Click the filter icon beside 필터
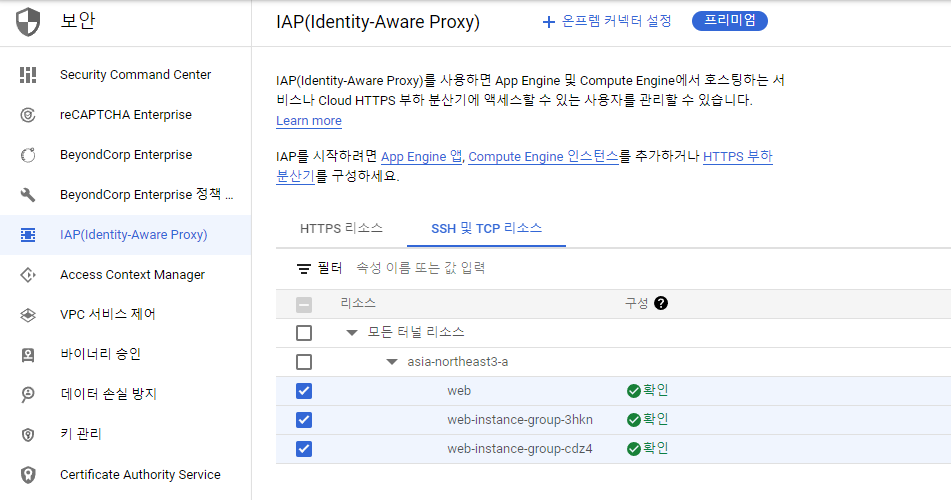This screenshot has width=951, height=500. 304,268
